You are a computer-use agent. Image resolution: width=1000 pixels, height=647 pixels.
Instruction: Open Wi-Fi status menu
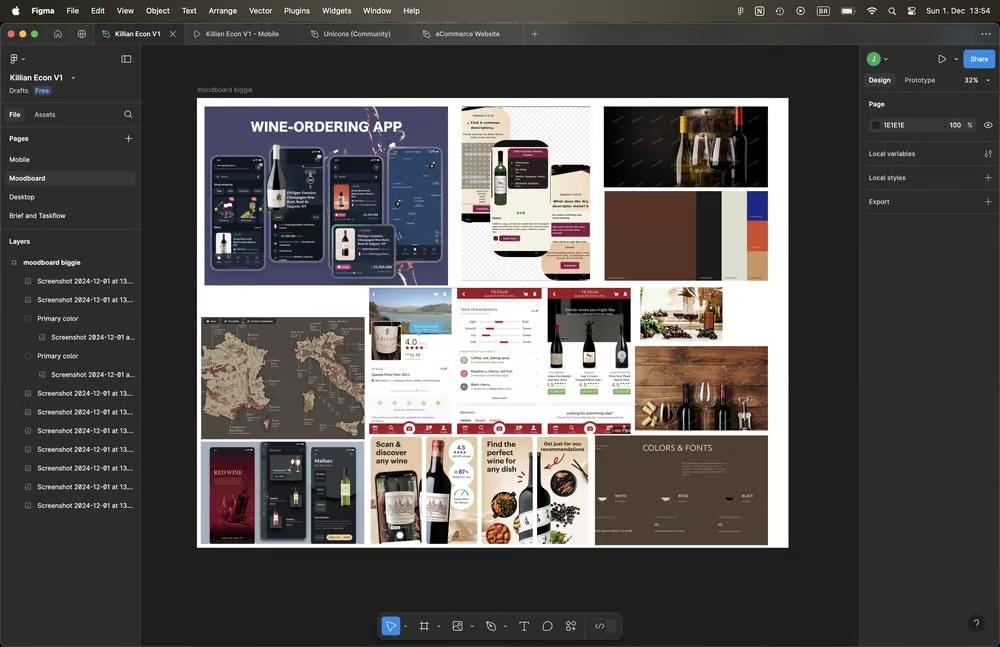point(871,11)
